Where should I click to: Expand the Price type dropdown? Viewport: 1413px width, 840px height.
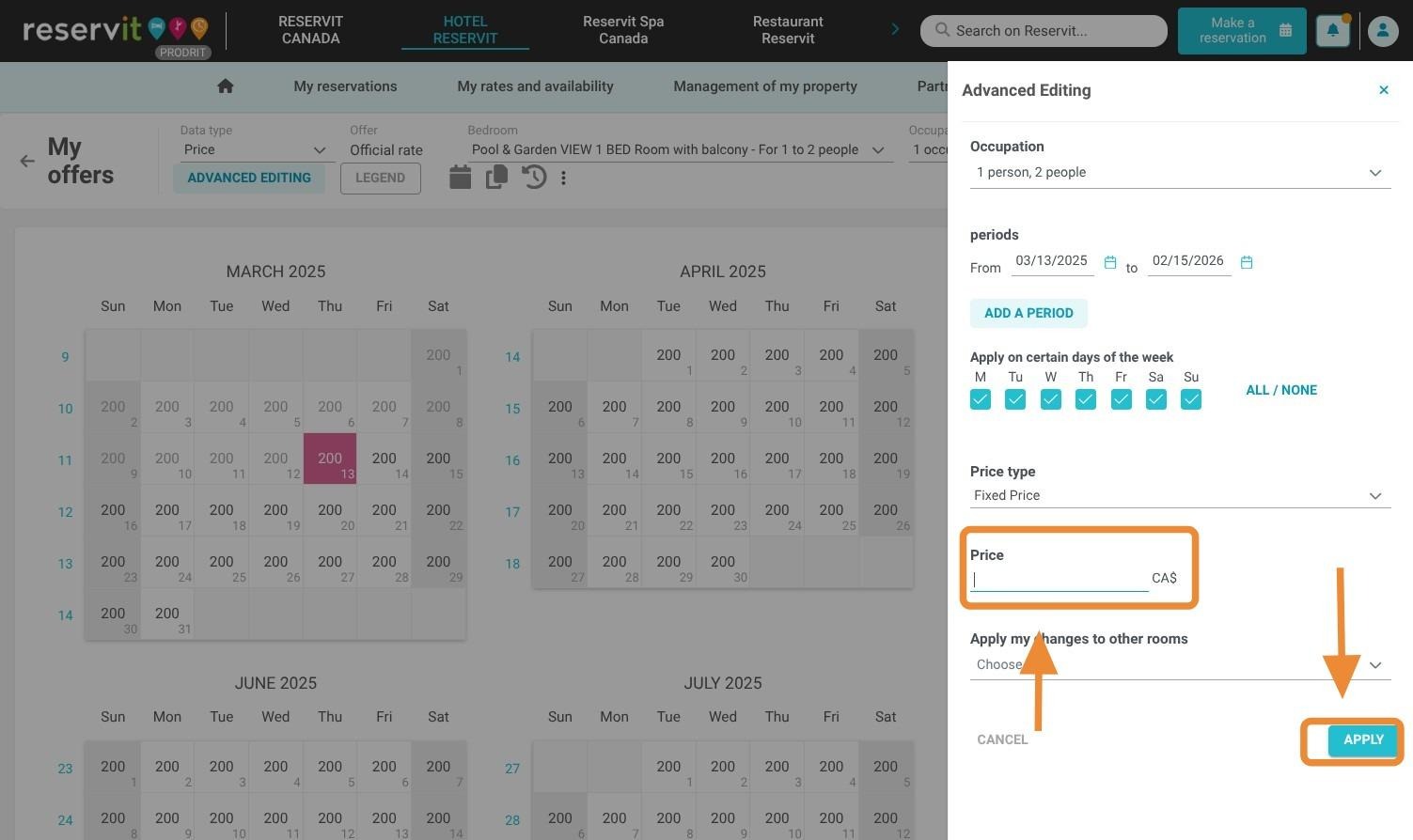click(1180, 495)
